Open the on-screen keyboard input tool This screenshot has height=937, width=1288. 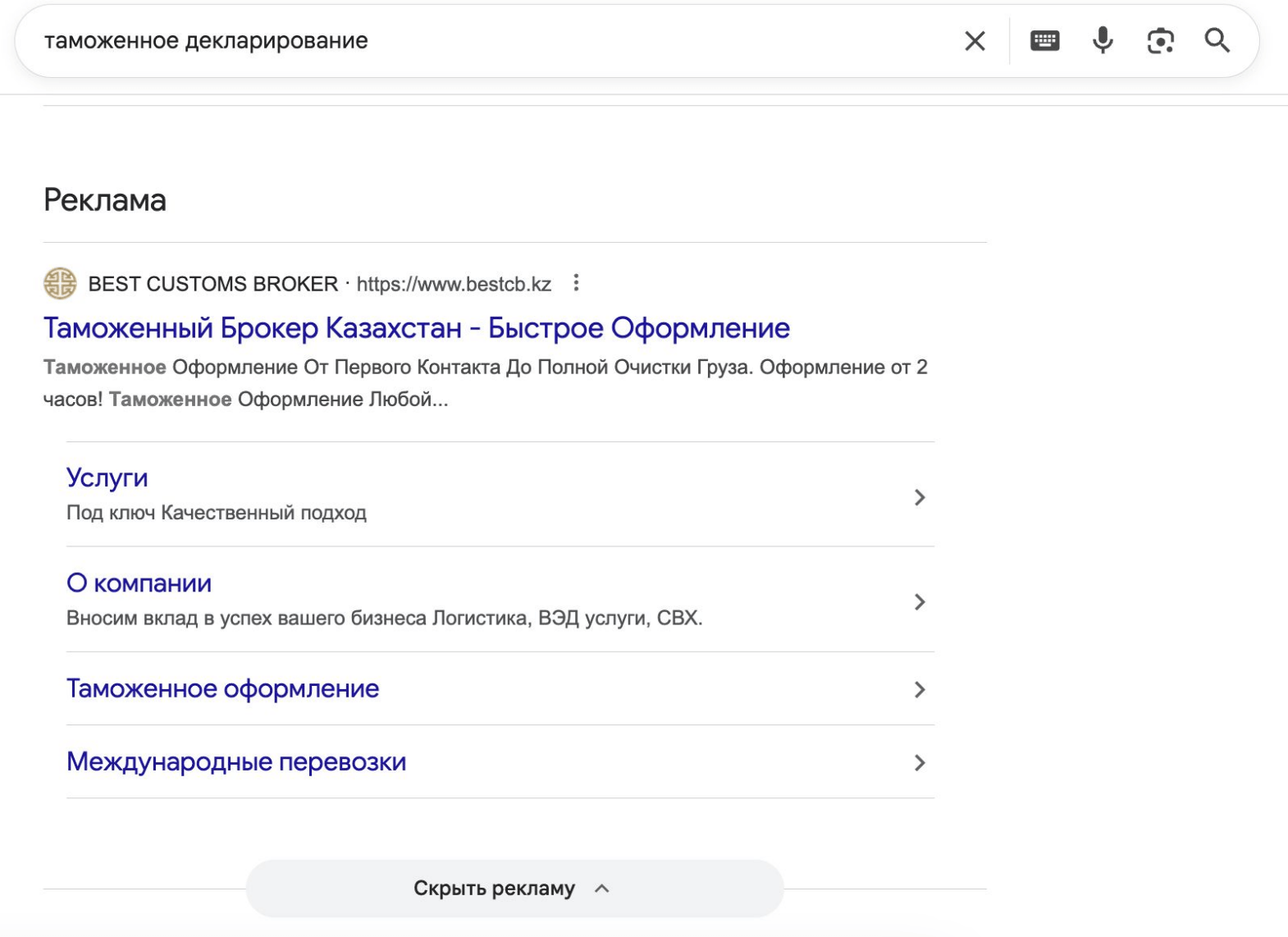pyautogui.click(x=1044, y=40)
